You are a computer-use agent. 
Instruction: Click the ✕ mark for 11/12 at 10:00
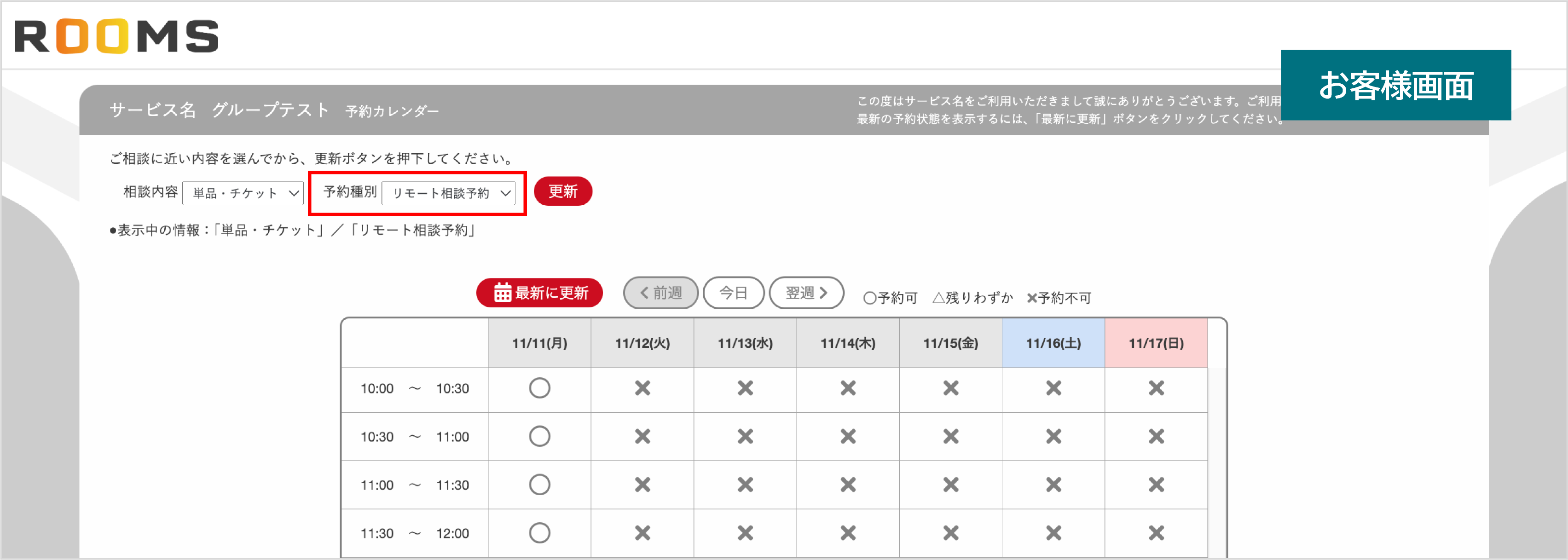pos(642,388)
